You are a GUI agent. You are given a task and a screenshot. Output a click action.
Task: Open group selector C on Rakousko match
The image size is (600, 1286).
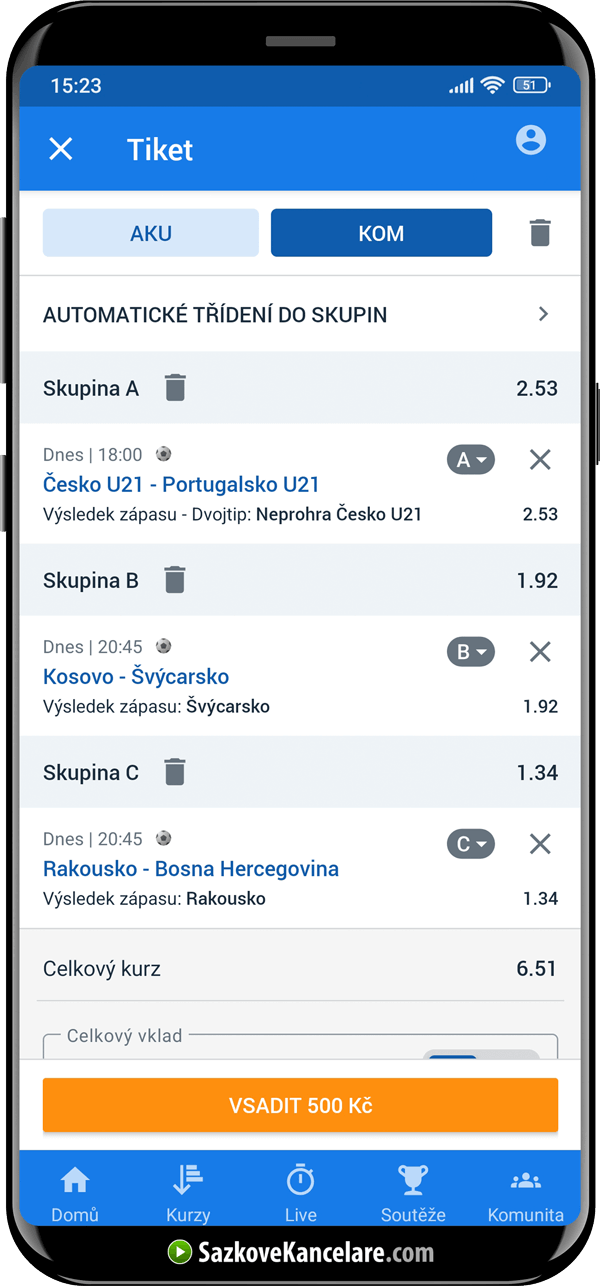click(x=470, y=843)
